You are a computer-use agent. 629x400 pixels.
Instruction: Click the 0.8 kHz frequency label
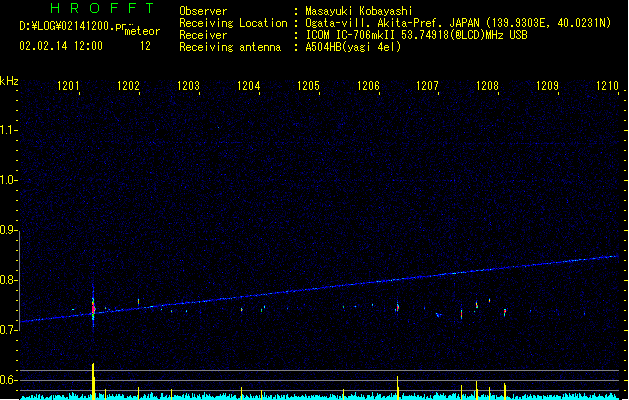tap(8, 280)
